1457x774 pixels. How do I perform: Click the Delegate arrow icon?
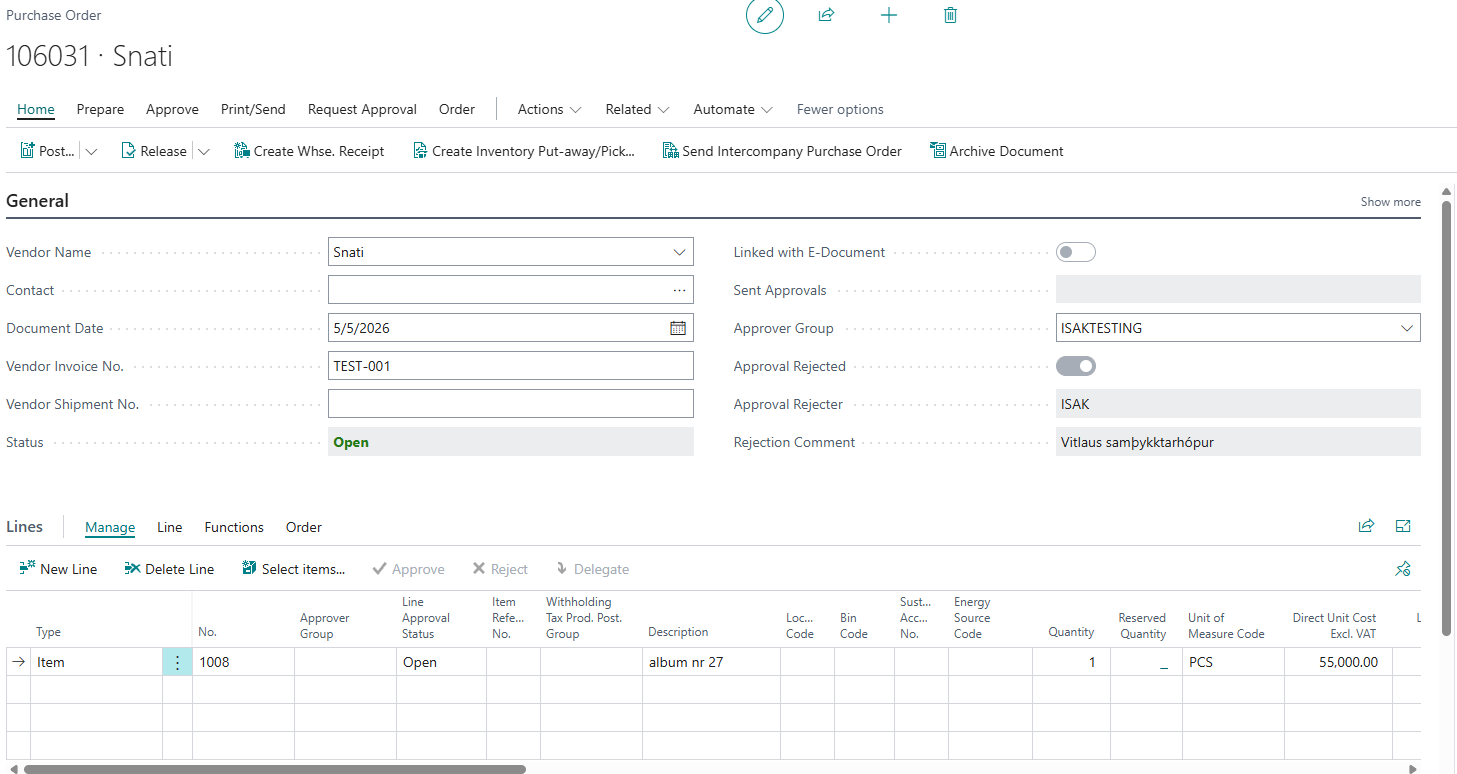(561, 569)
